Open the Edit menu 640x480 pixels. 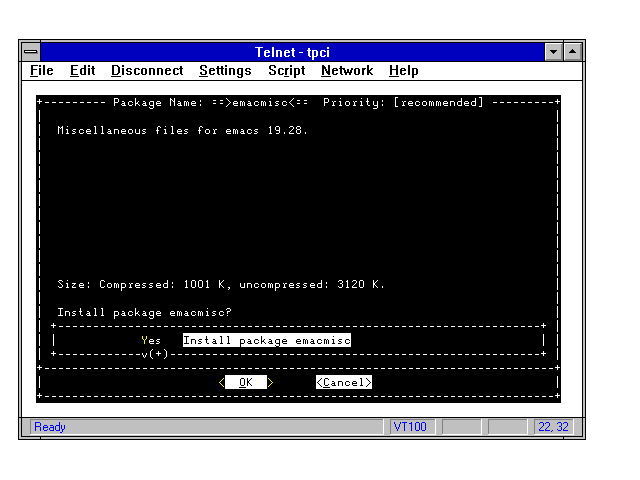click(x=82, y=71)
